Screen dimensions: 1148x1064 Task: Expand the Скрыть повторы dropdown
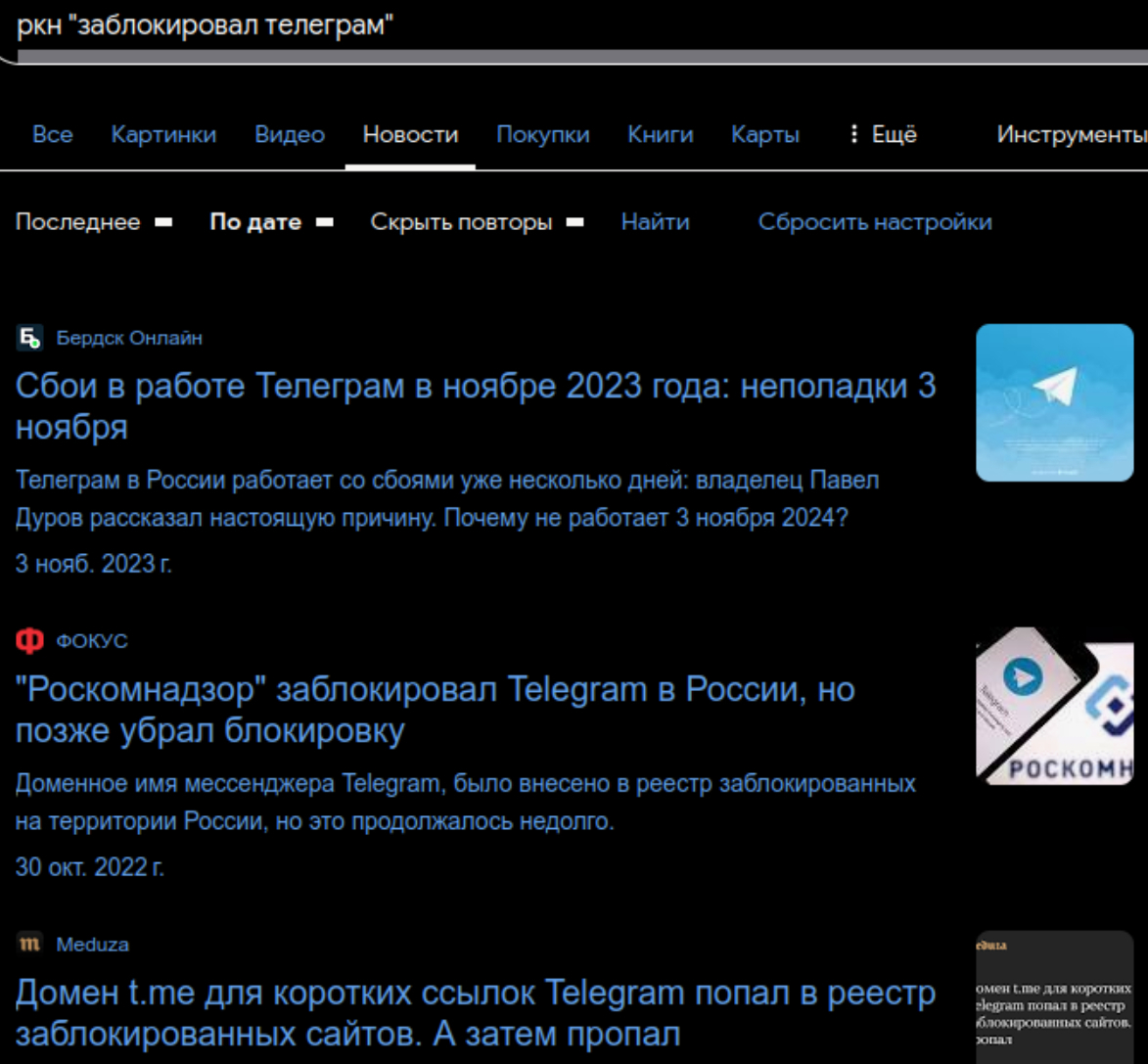coord(478,222)
